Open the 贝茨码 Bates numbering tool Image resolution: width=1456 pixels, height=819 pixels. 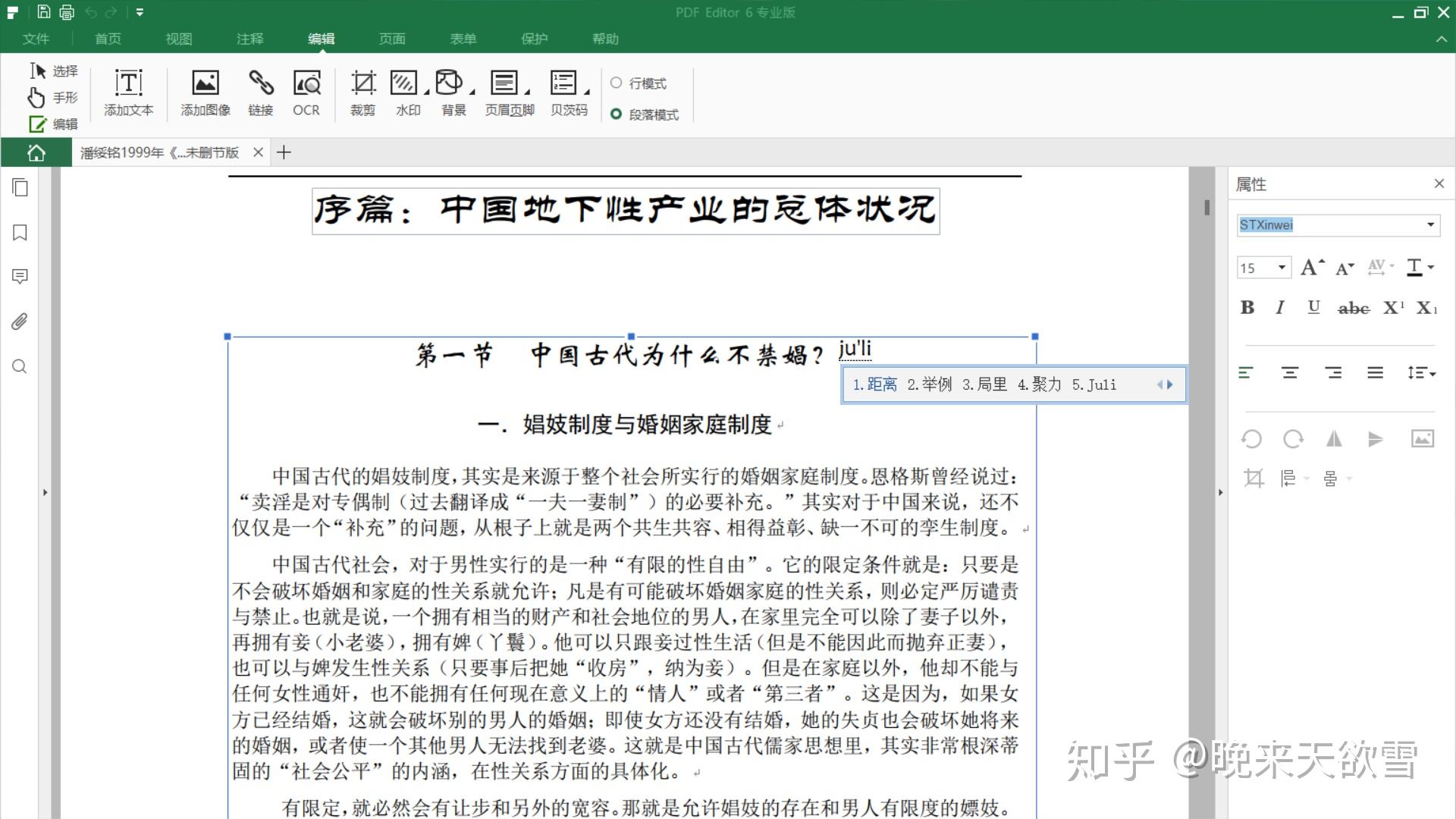tap(569, 93)
